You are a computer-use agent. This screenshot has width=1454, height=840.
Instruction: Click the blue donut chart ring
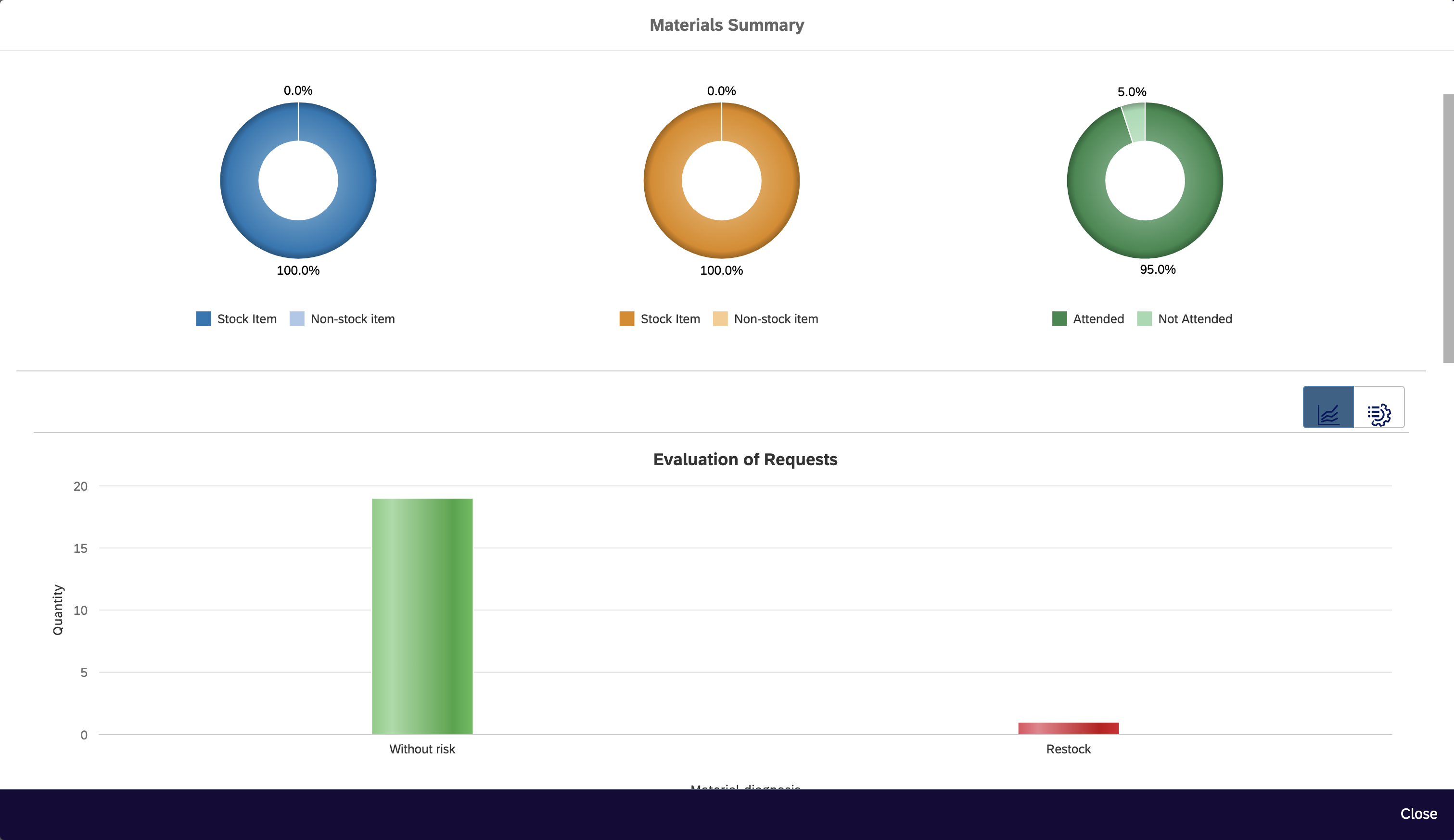pos(298,240)
